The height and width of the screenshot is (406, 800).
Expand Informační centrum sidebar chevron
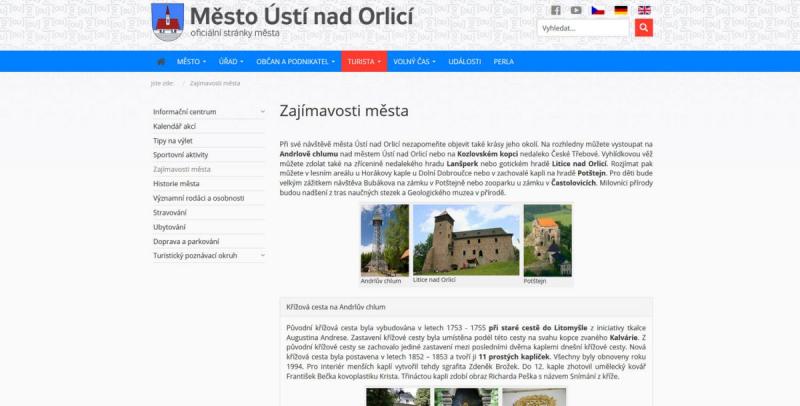[262, 112]
